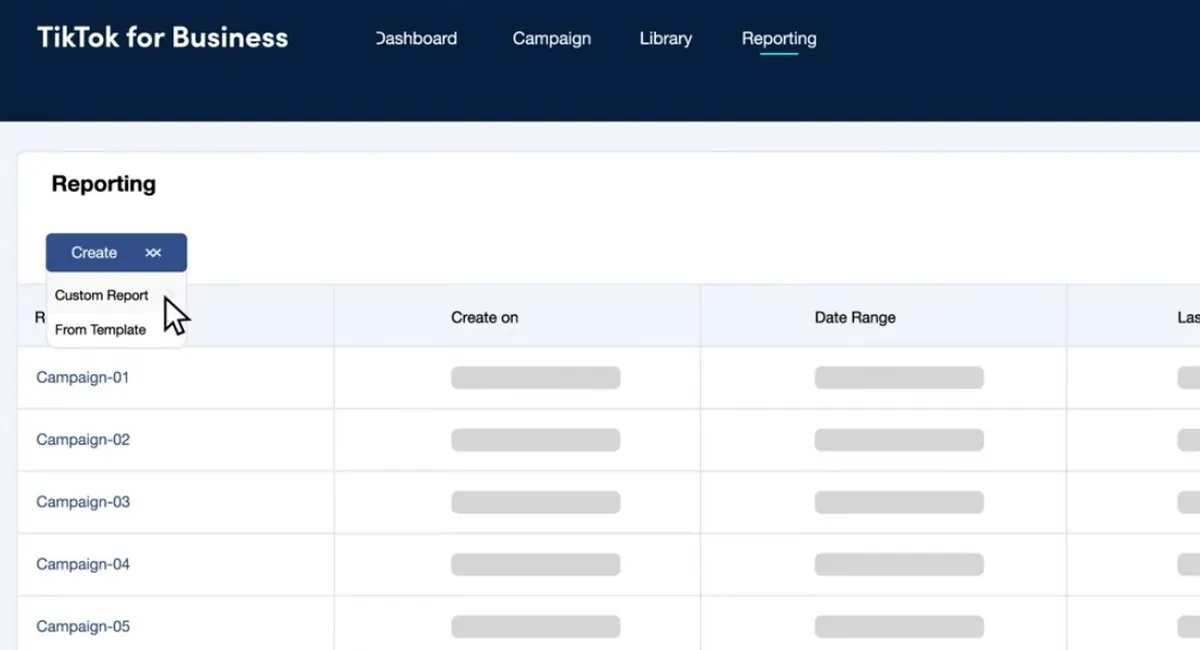Click Campaign-05 Create on placeholder cell
Image resolution: width=1200 pixels, height=650 pixels.
click(x=535, y=626)
